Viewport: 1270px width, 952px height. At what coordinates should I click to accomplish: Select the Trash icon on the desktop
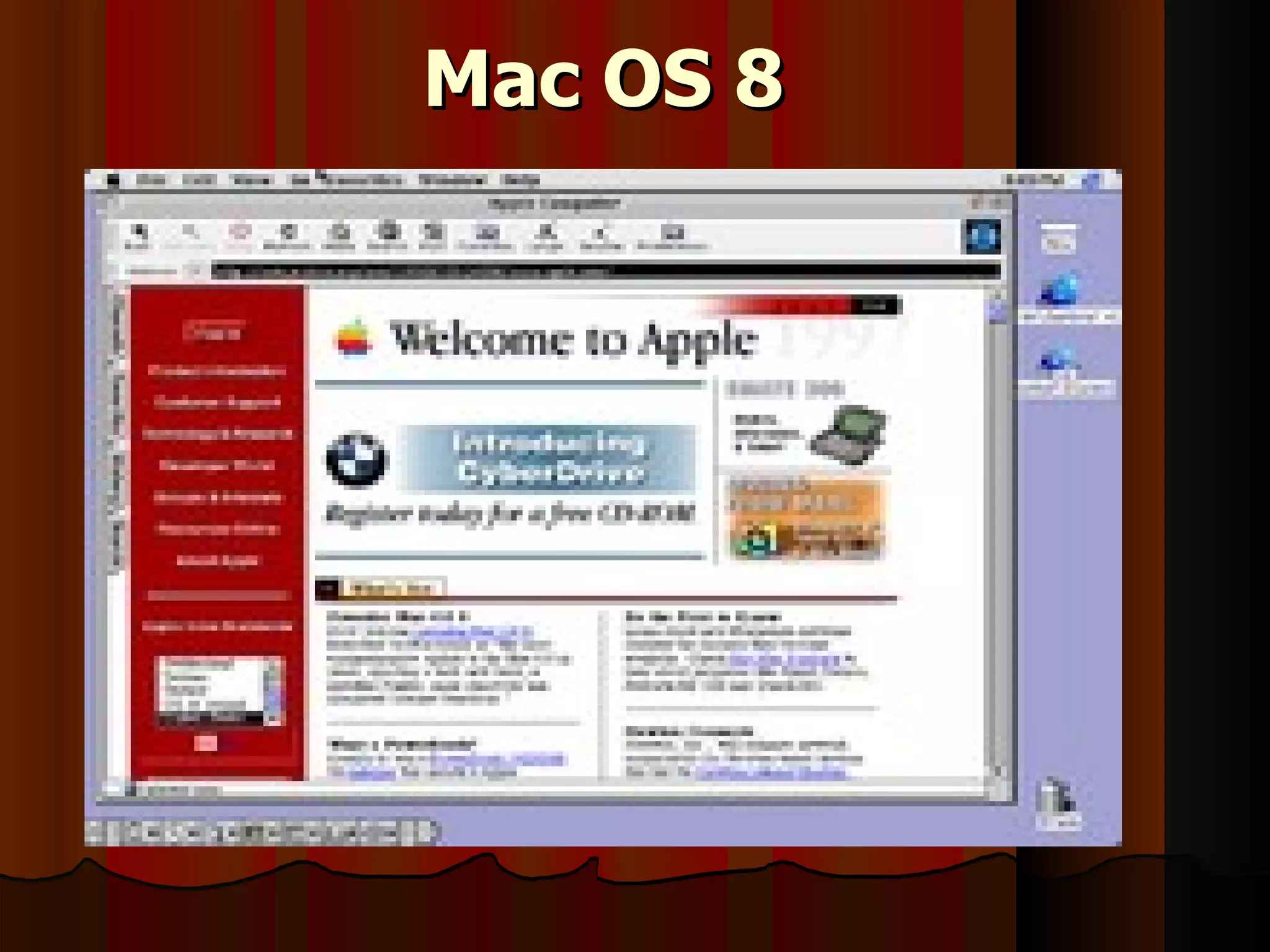(1058, 803)
